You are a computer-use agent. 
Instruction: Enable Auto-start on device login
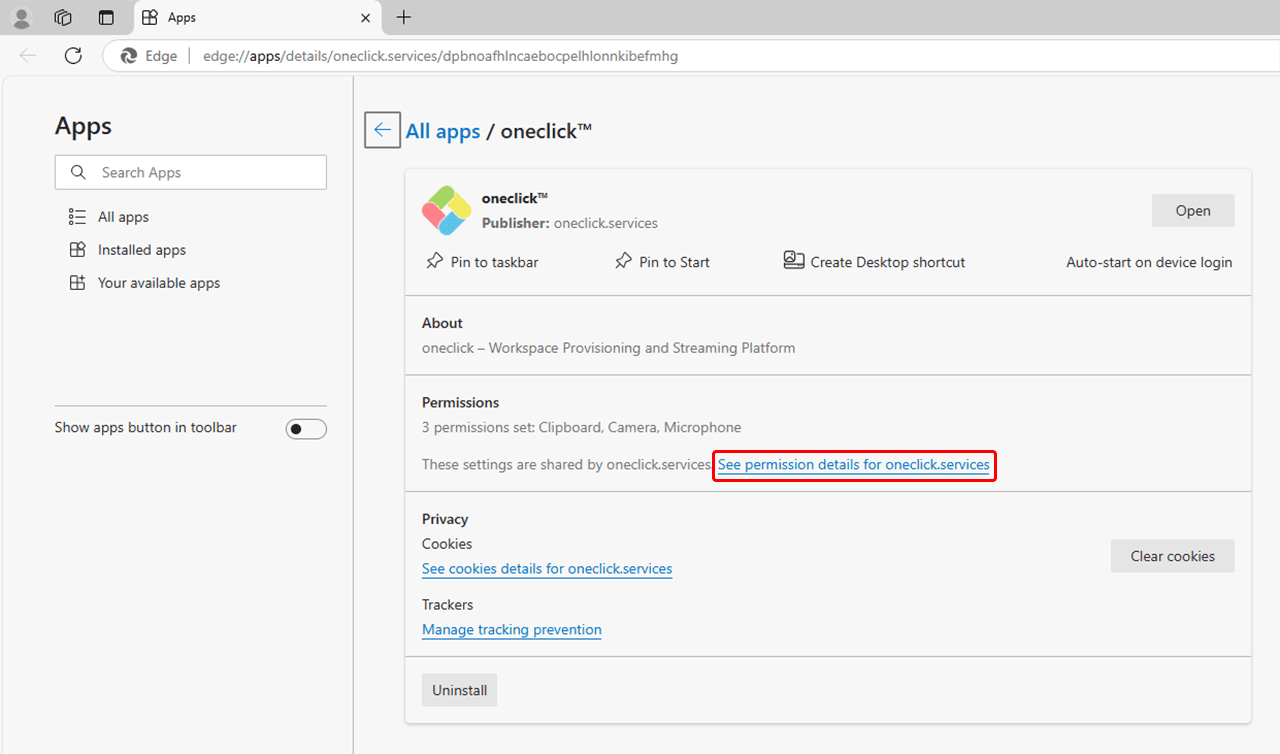tap(1148, 262)
